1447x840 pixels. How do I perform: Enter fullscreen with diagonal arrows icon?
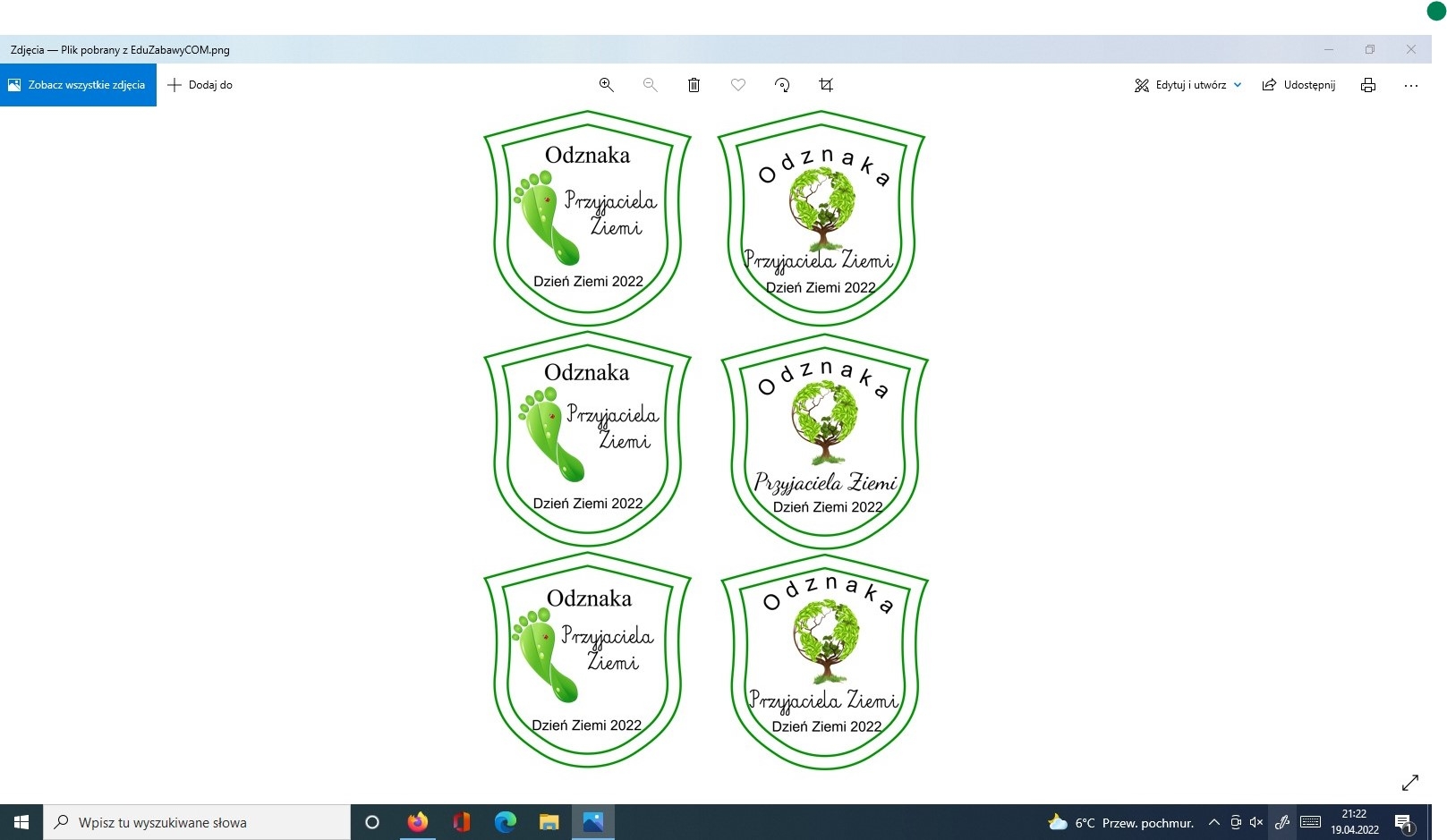click(1410, 783)
